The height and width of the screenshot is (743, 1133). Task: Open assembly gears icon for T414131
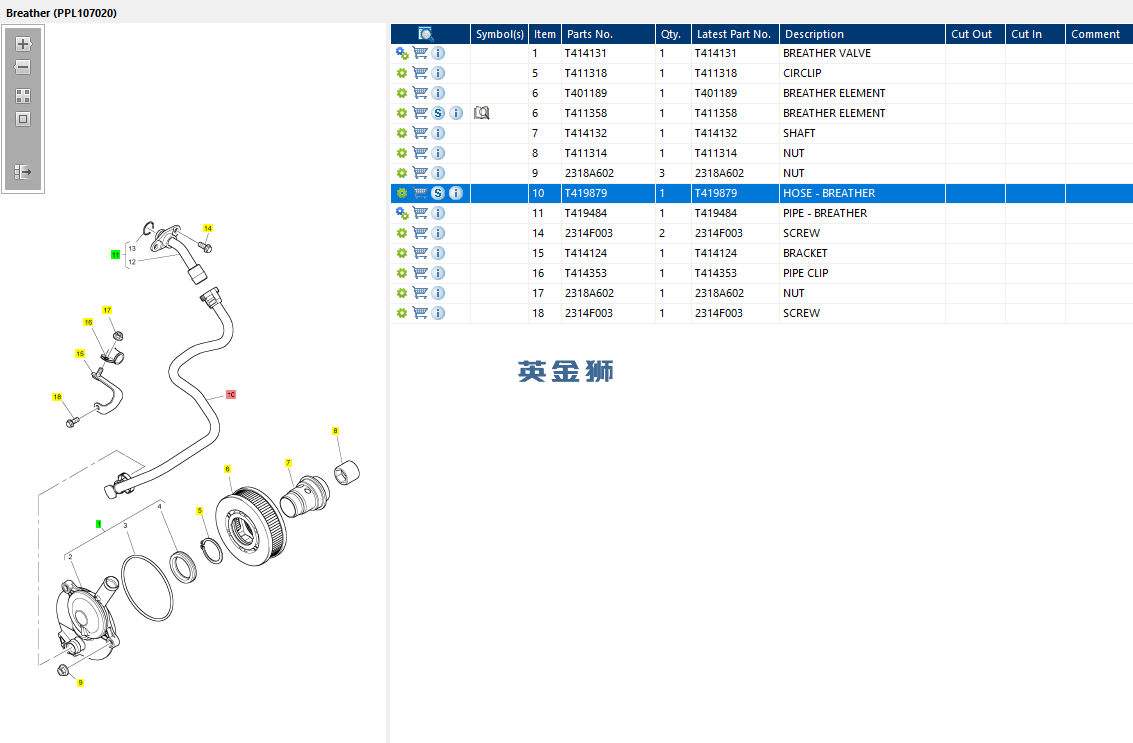pyautogui.click(x=402, y=53)
